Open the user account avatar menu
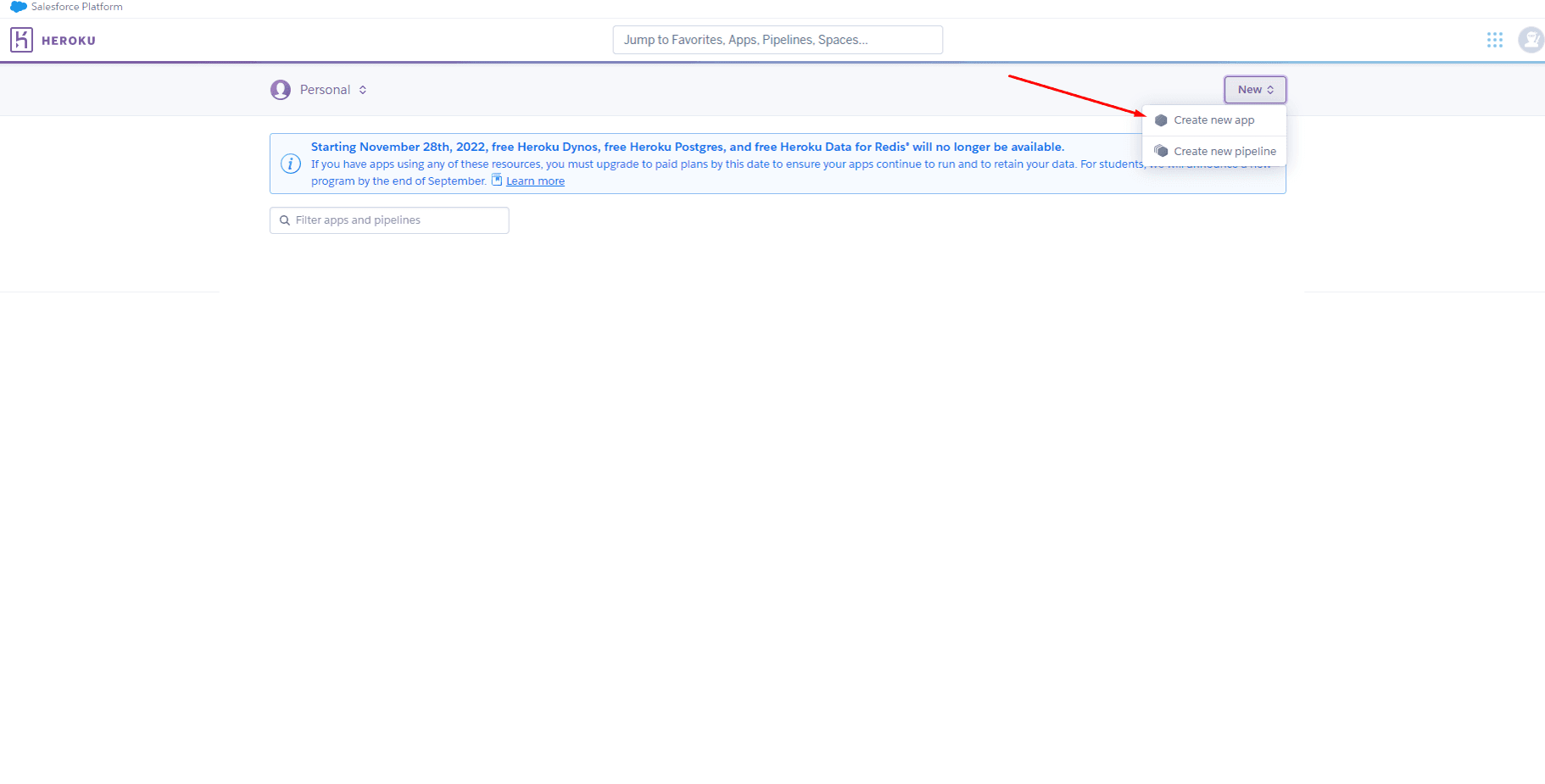Image resolution: width=1545 pixels, height=784 pixels. 1531,40
